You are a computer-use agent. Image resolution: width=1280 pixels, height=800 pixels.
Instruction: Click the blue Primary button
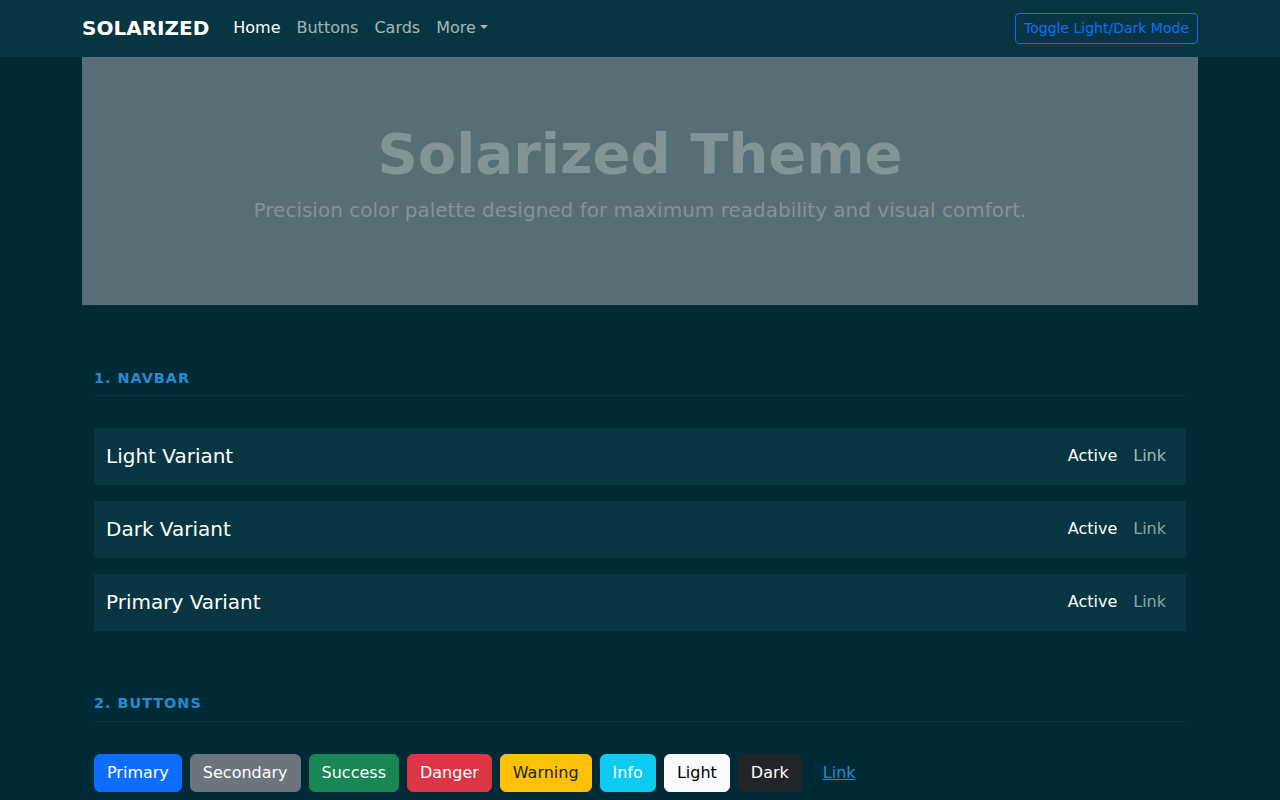click(x=138, y=773)
